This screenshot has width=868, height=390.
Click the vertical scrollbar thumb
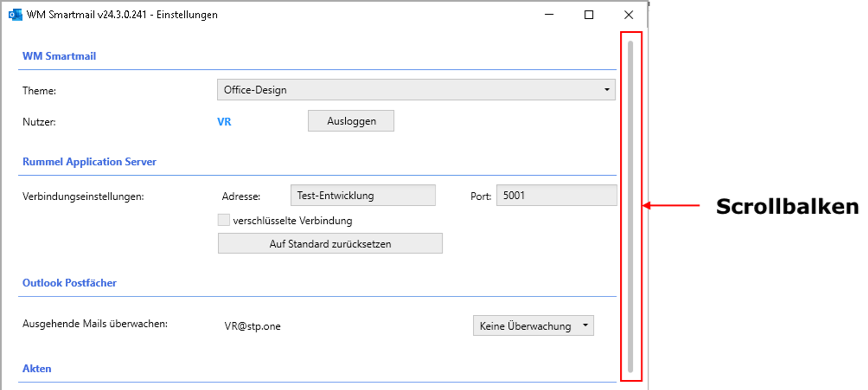coord(631,206)
